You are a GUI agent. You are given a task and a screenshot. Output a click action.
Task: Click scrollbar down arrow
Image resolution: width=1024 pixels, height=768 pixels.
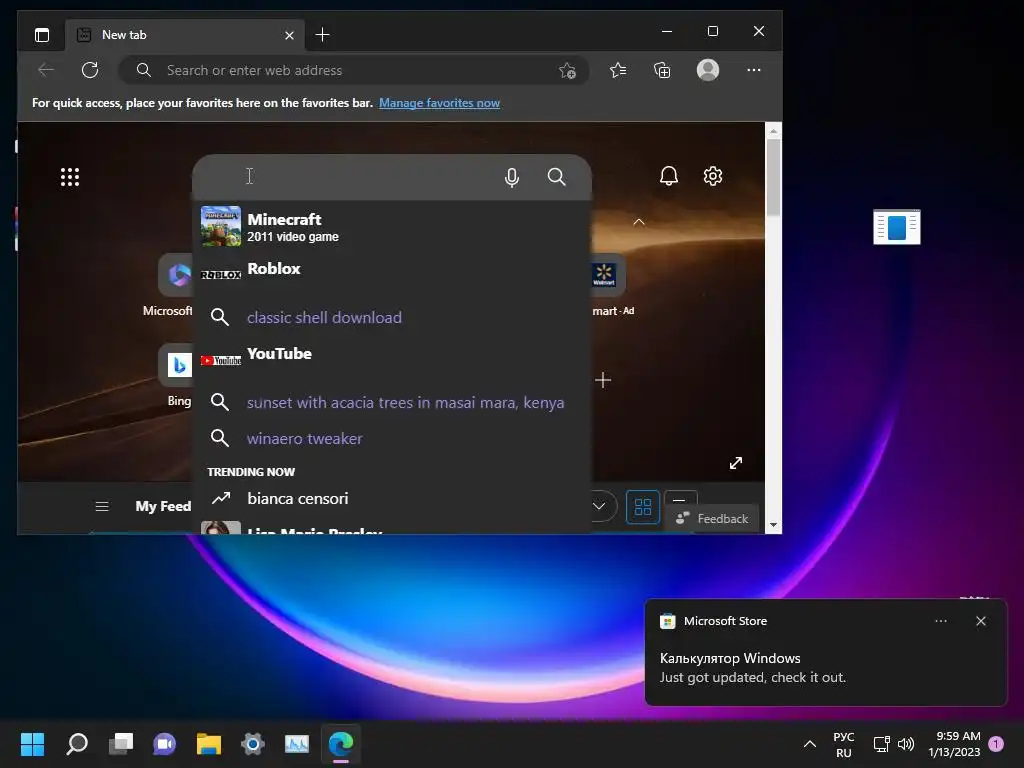click(773, 525)
